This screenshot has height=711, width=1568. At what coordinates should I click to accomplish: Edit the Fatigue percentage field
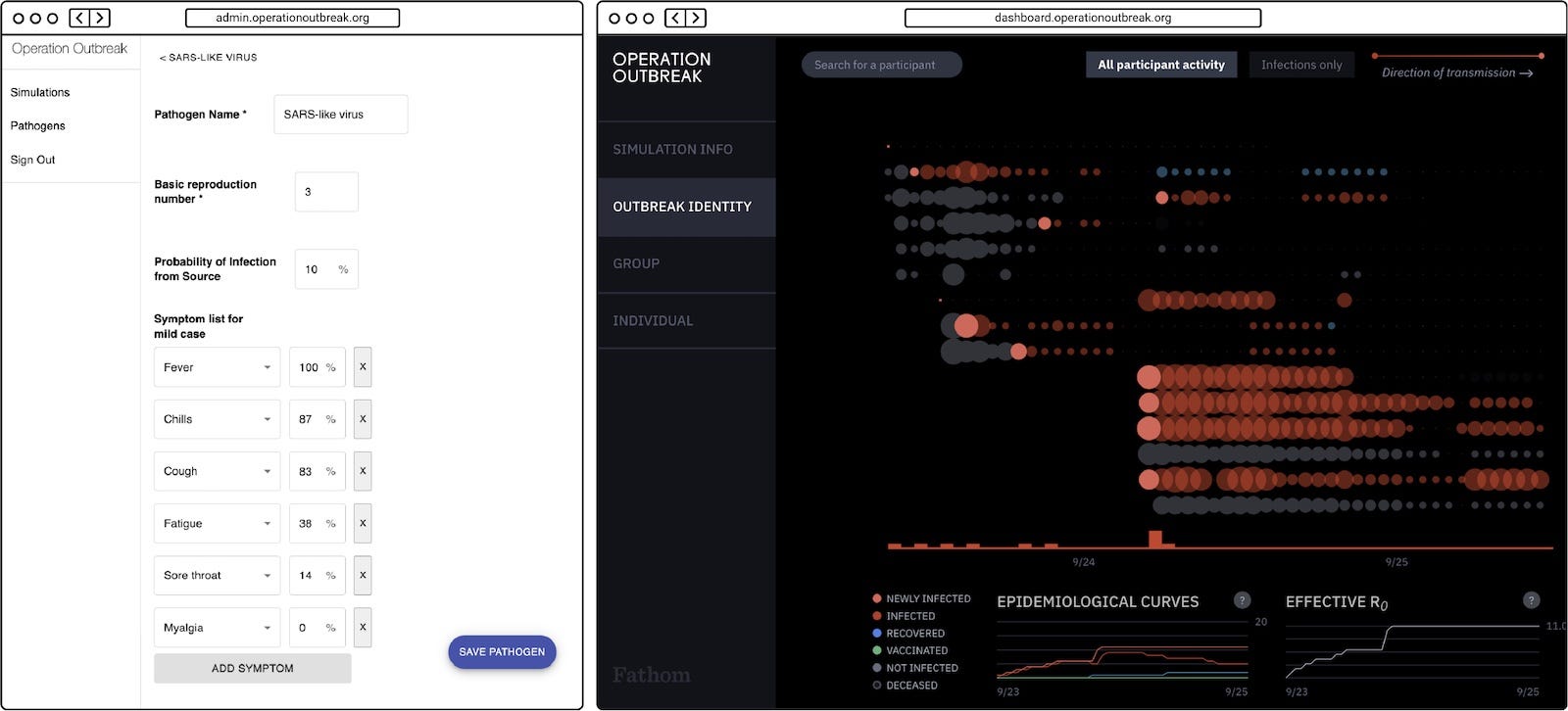(317, 523)
